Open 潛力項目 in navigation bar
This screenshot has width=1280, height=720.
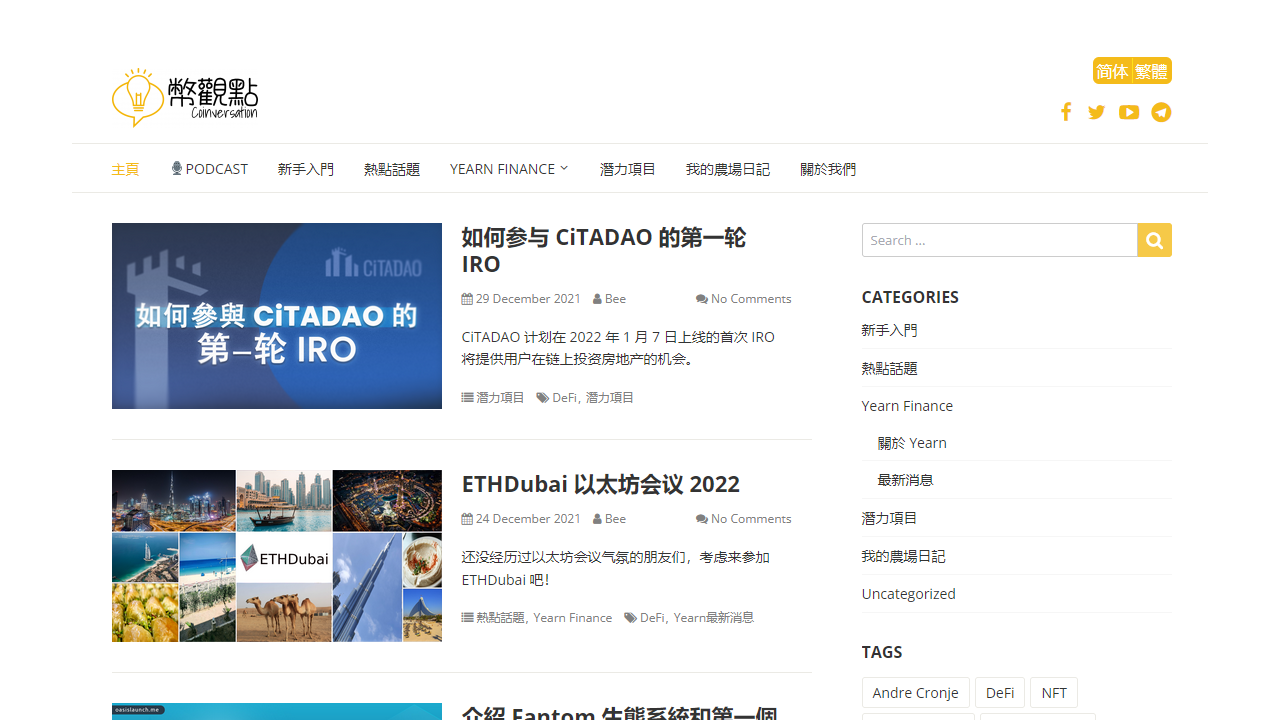point(628,169)
